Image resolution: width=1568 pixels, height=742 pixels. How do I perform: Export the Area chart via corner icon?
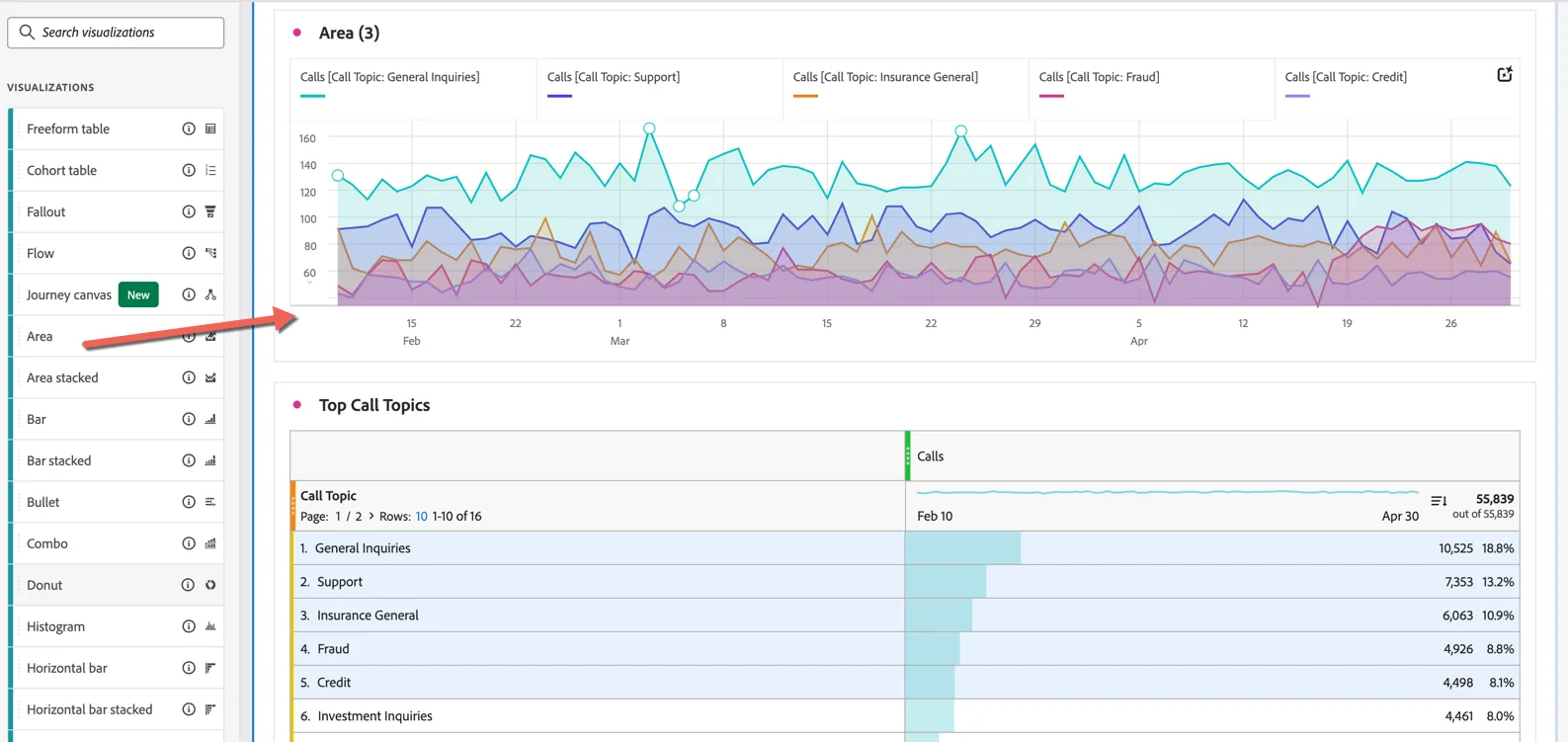1505,74
